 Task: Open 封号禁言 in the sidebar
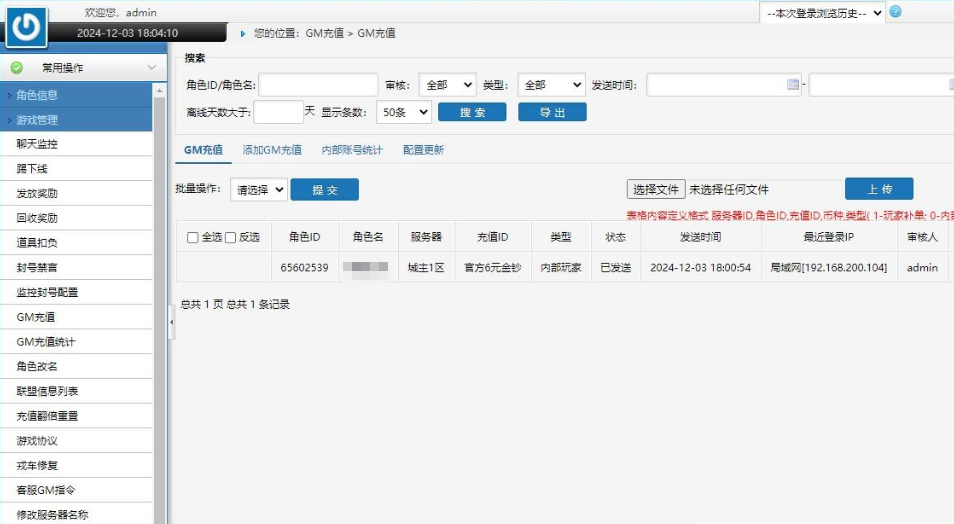click(76, 267)
